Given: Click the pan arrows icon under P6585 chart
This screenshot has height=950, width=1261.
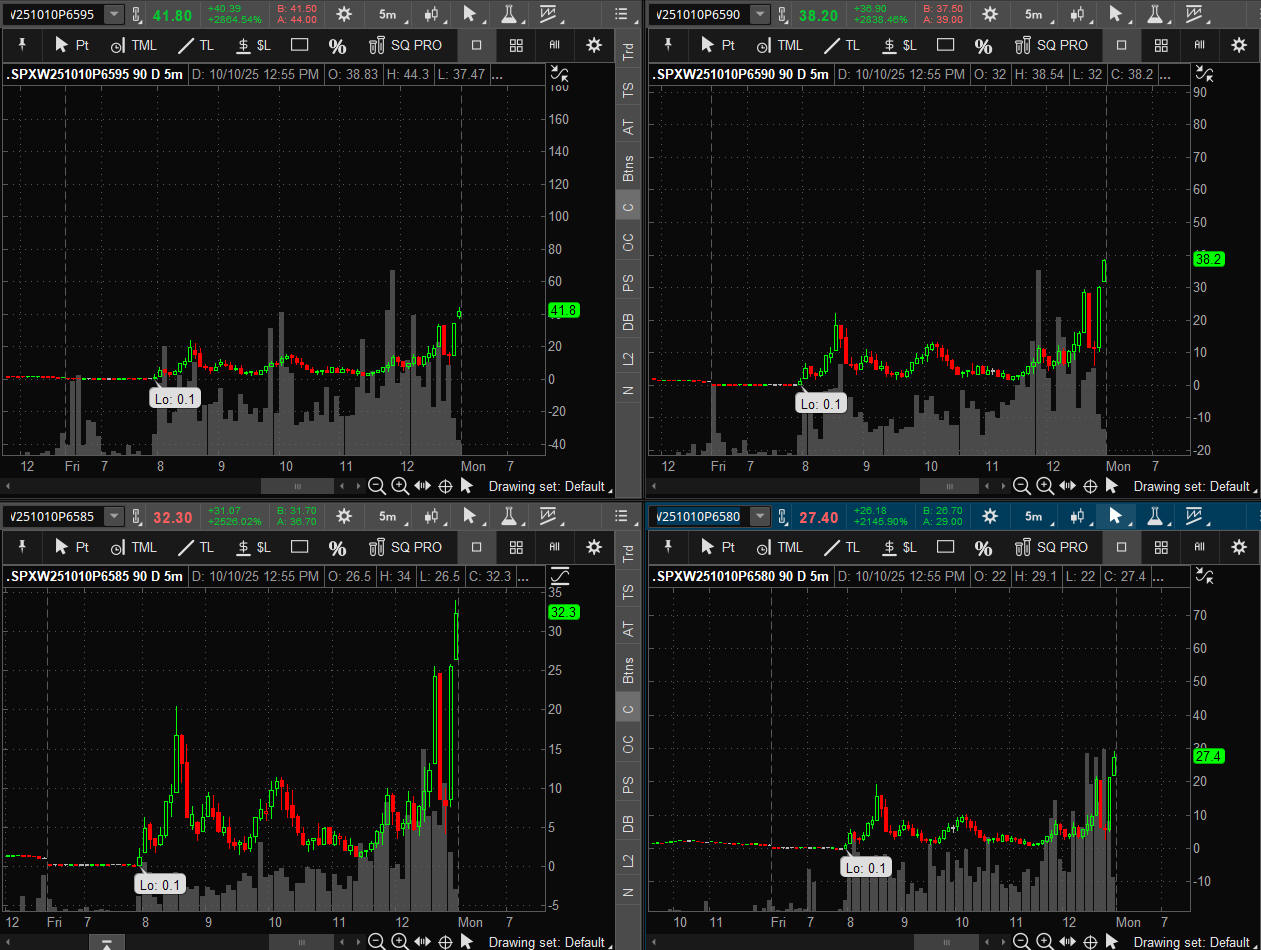Looking at the screenshot, I should [x=422, y=941].
